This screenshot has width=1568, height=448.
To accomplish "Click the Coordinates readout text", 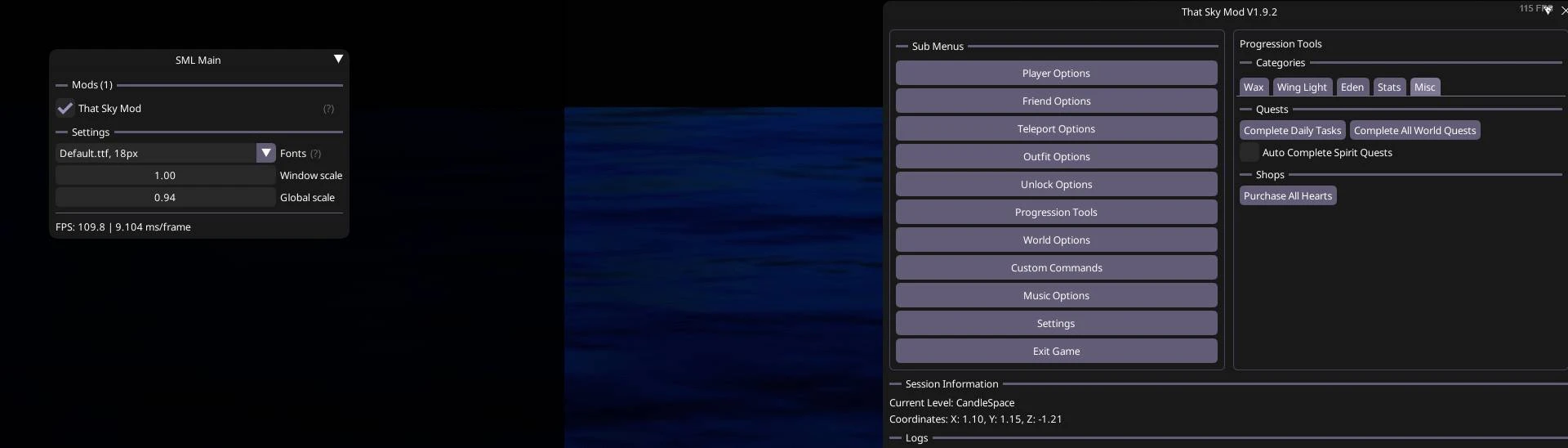I will click(x=976, y=419).
